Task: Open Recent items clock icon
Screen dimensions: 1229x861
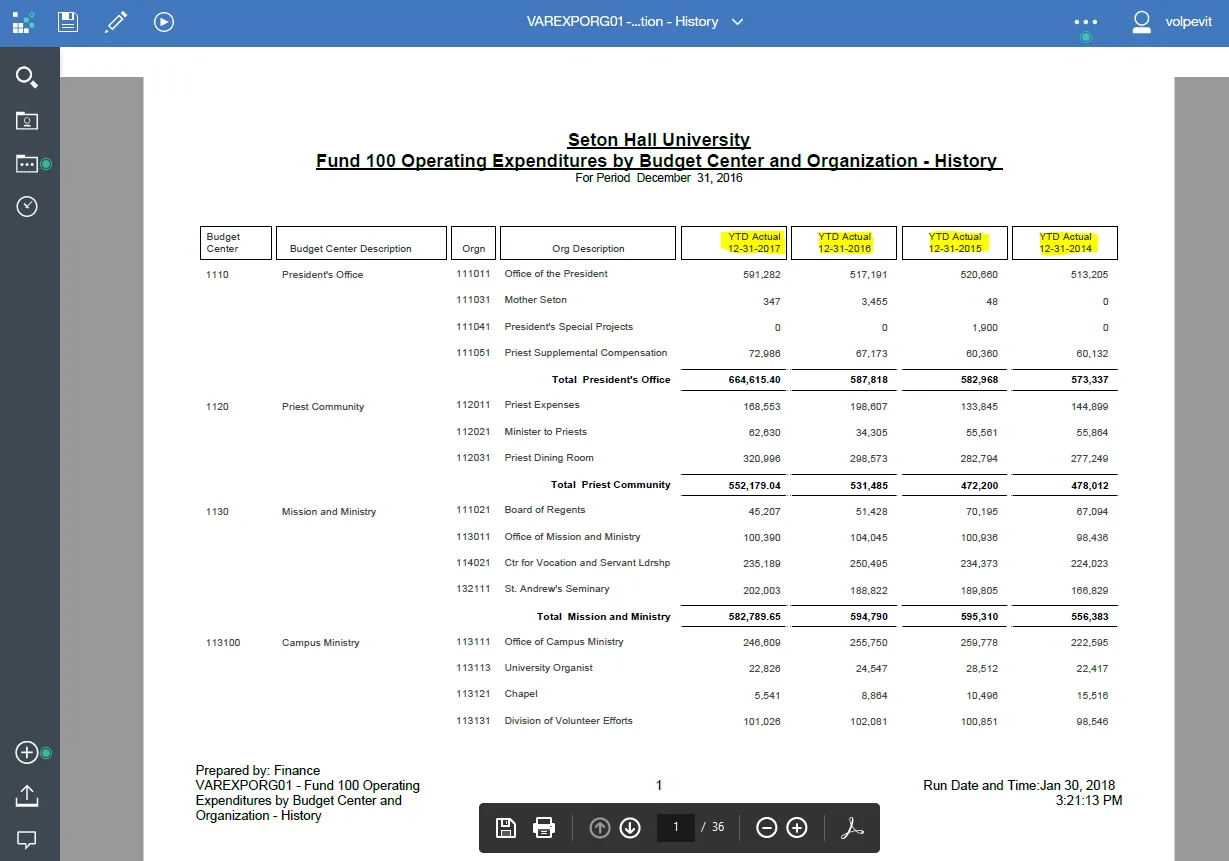Action: tap(27, 206)
